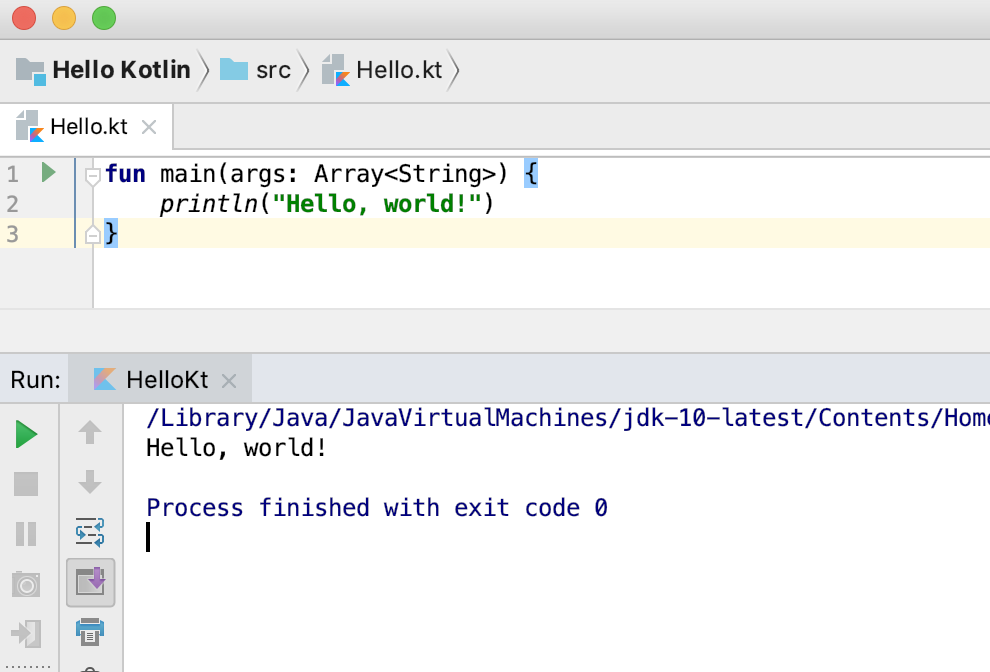Click the Up Stack Trace arrow
The width and height of the screenshot is (990, 672).
90,432
